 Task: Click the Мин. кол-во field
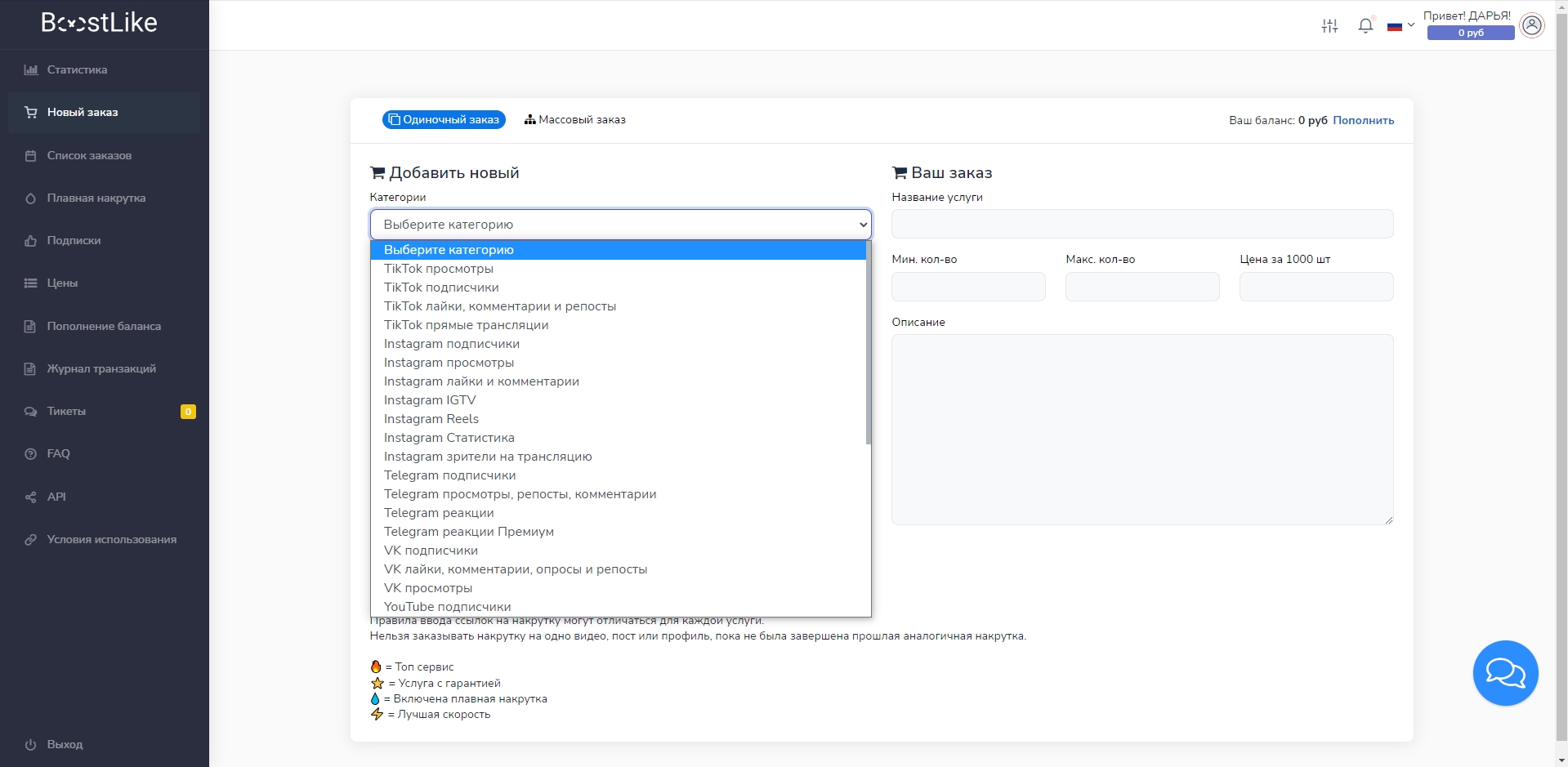pyautogui.click(x=968, y=287)
